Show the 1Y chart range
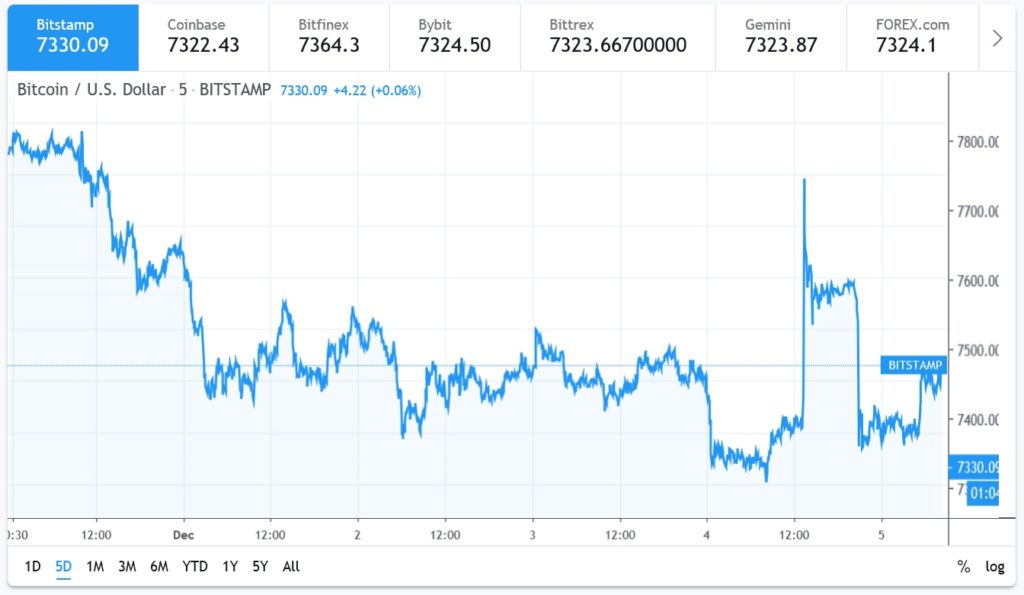This screenshot has height=595, width=1024. pyautogui.click(x=231, y=567)
